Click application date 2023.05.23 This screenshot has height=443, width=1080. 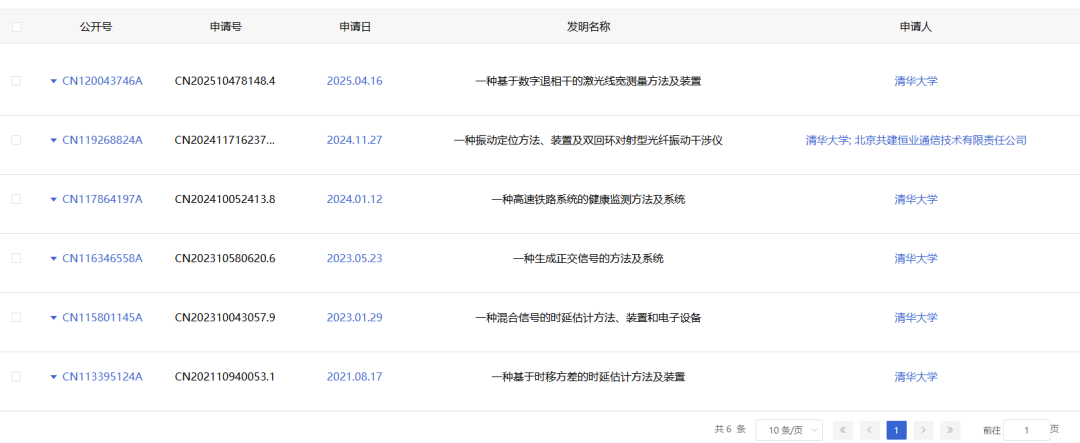pos(355,258)
